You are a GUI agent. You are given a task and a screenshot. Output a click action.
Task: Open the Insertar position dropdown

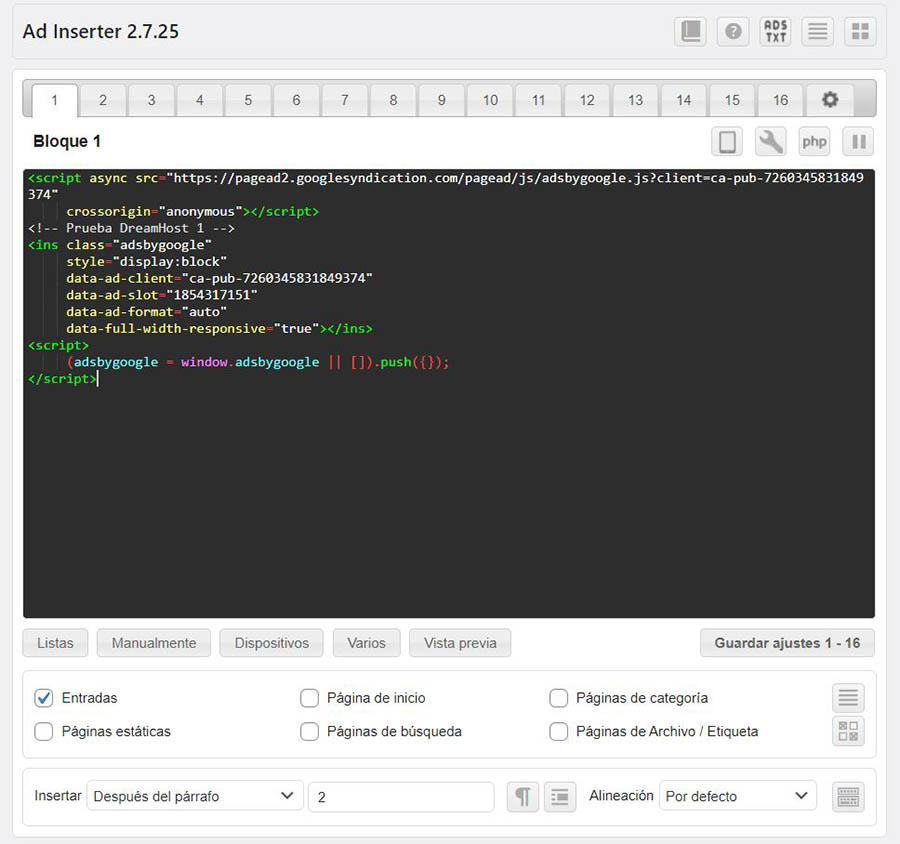click(x=194, y=796)
